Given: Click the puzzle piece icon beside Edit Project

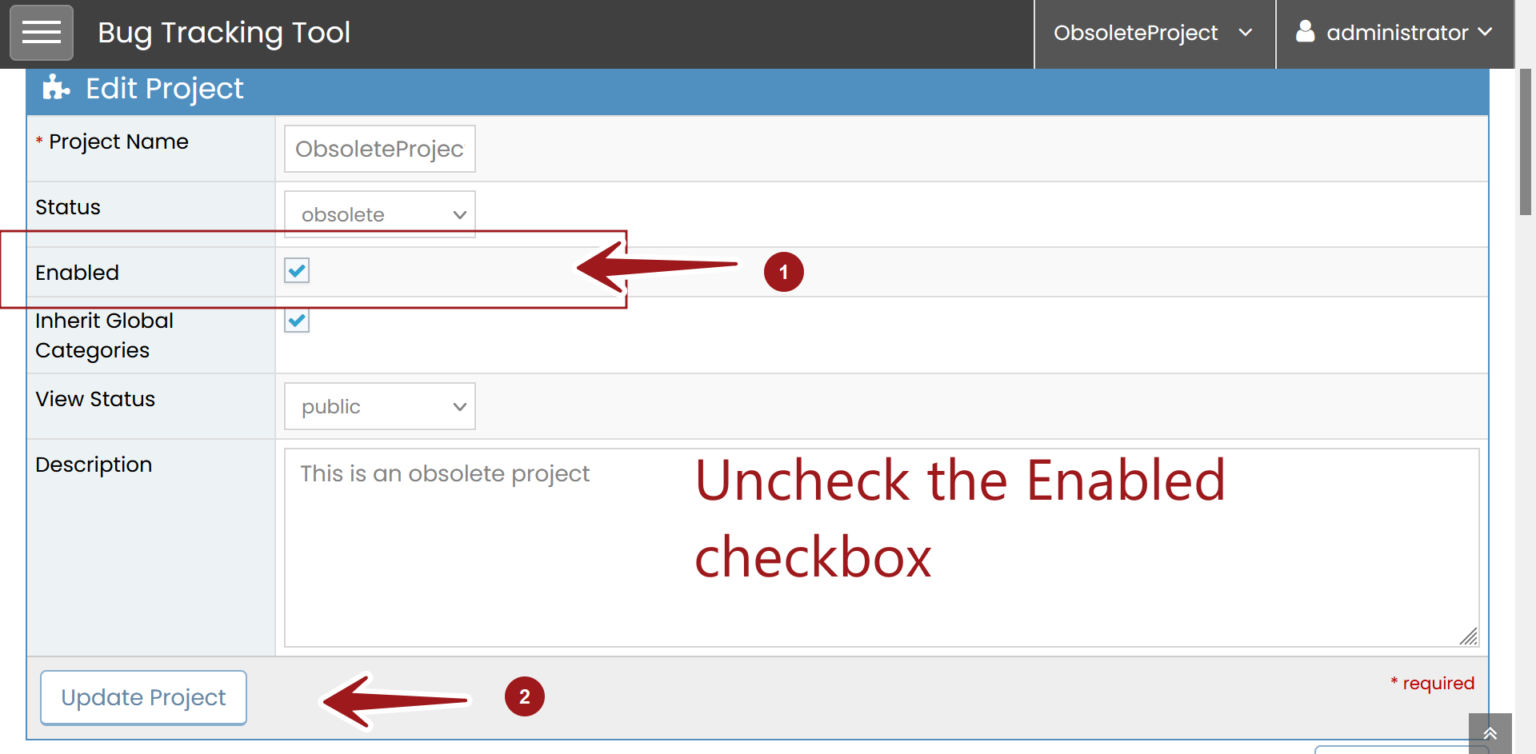Looking at the screenshot, I should (55, 88).
